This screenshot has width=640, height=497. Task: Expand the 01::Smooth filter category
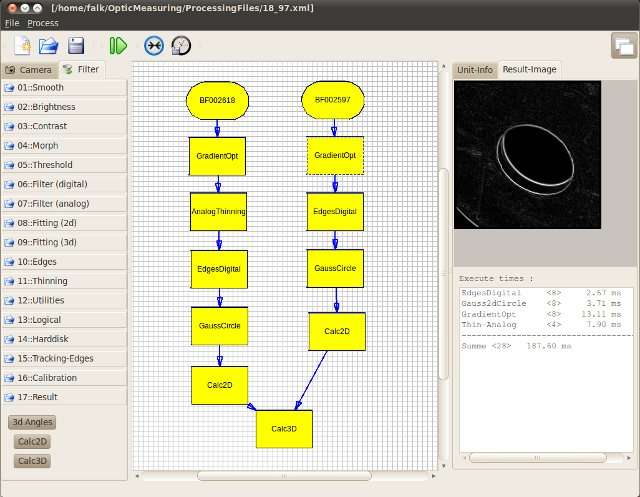pyautogui.click(x=64, y=88)
